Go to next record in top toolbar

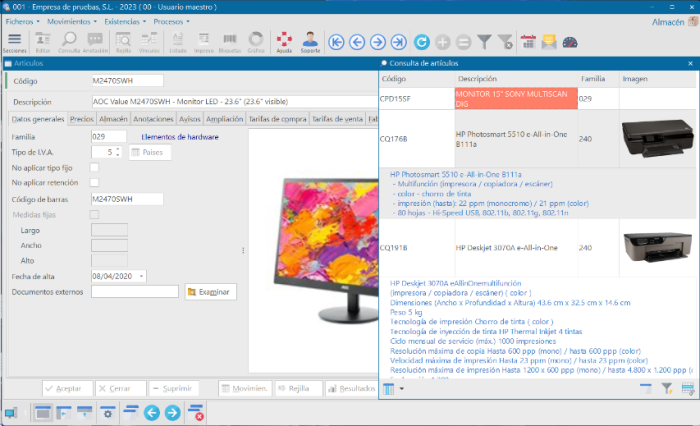(378, 42)
